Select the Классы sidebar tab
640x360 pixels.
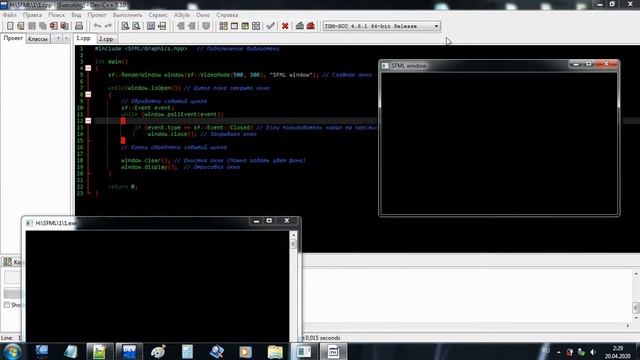(x=38, y=39)
